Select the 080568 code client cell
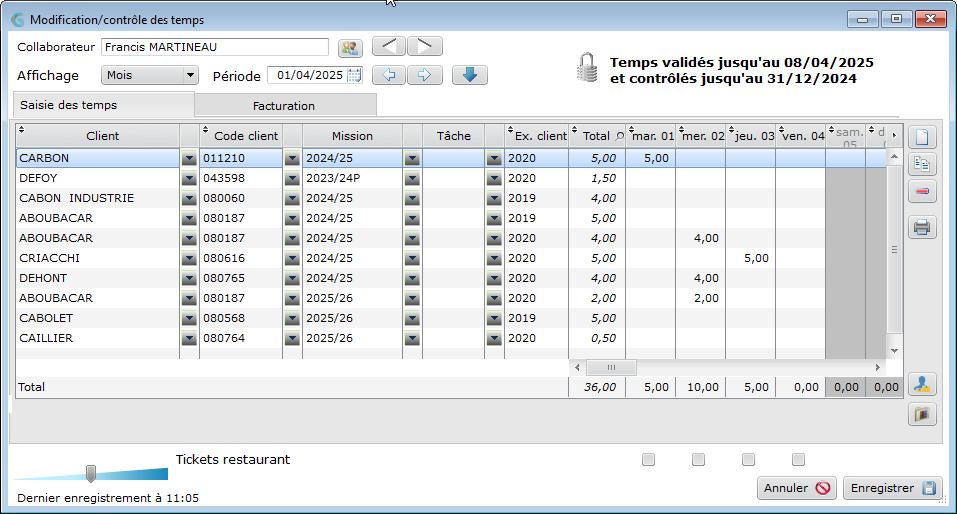The image size is (957, 514). (240, 318)
